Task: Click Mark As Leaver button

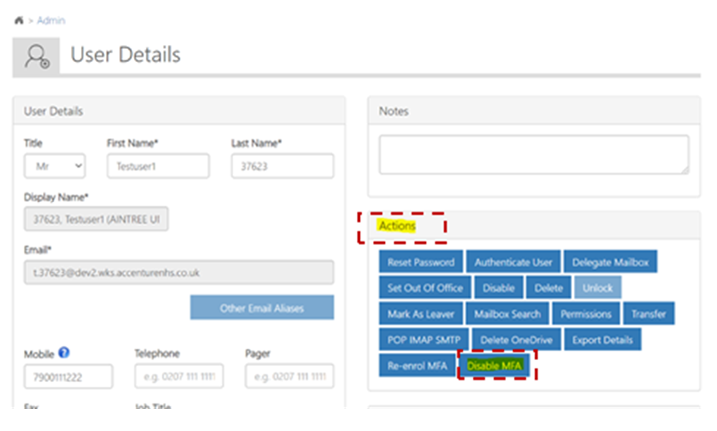Action: point(421,314)
